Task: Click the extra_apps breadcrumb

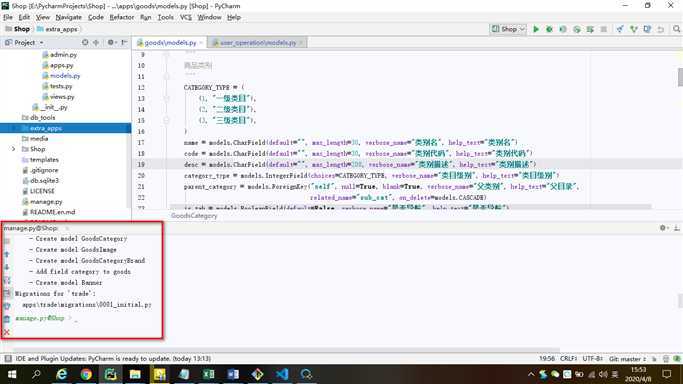Action: coord(57,29)
